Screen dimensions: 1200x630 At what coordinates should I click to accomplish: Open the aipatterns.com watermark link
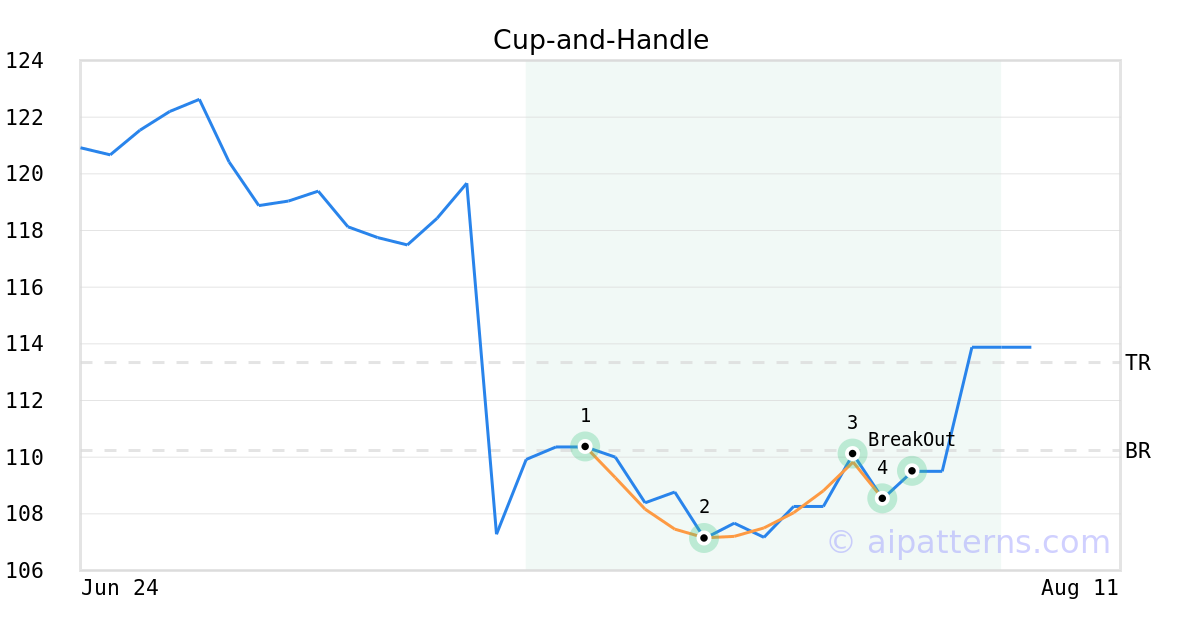click(968, 542)
